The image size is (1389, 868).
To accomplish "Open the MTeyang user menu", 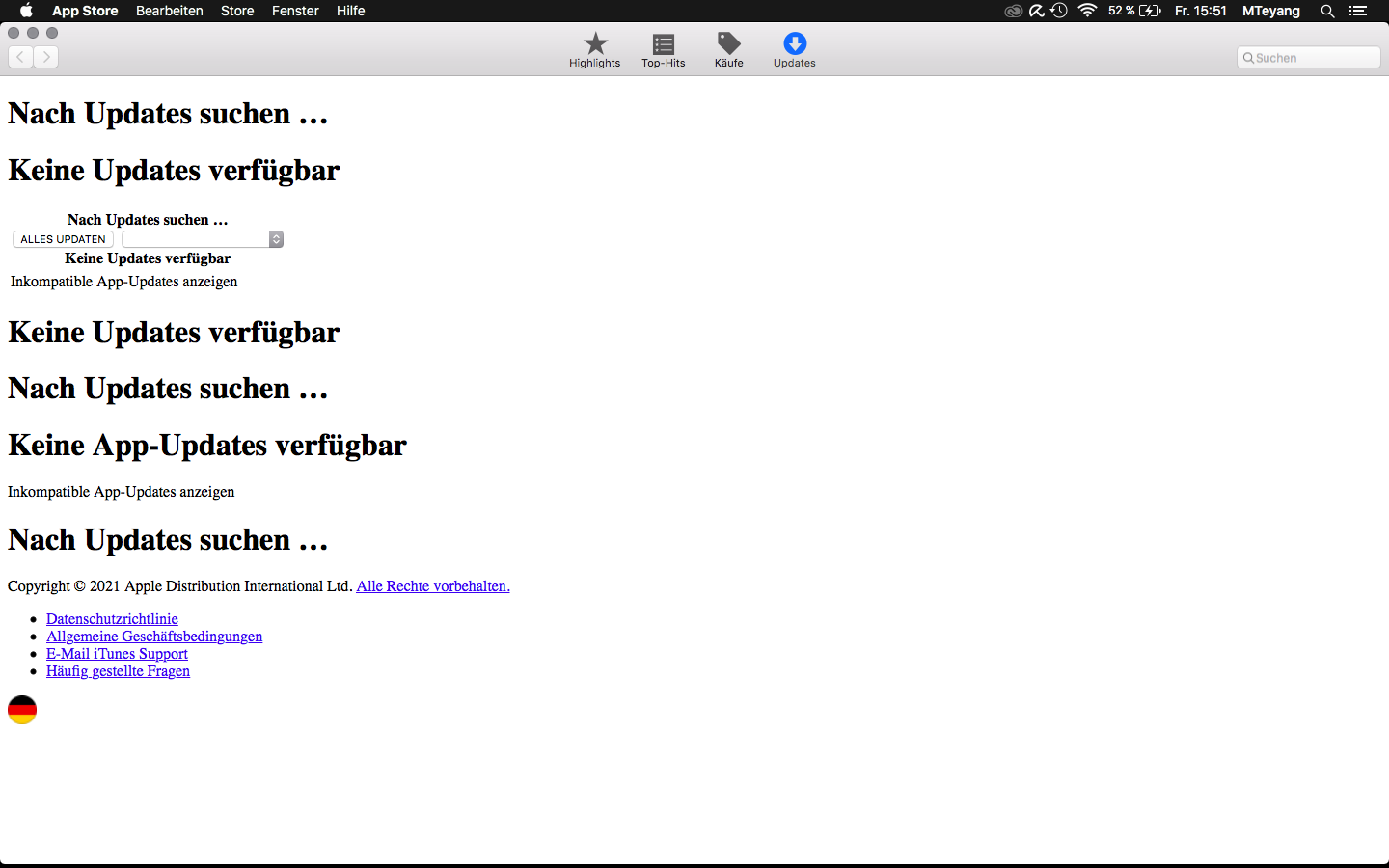I will (x=1271, y=11).
